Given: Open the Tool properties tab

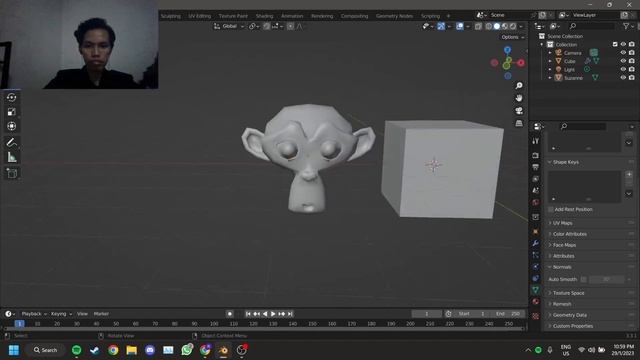Looking at the screenshot, I should 536,141.
